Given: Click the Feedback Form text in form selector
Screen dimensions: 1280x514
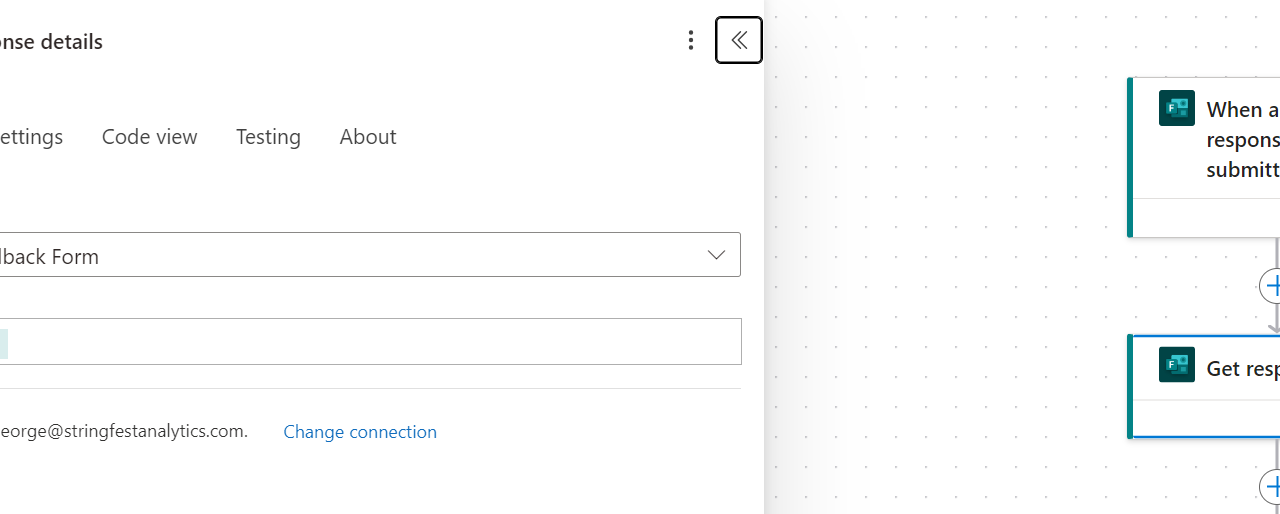Looking at the screenshot, I should [x=50, y=256].
